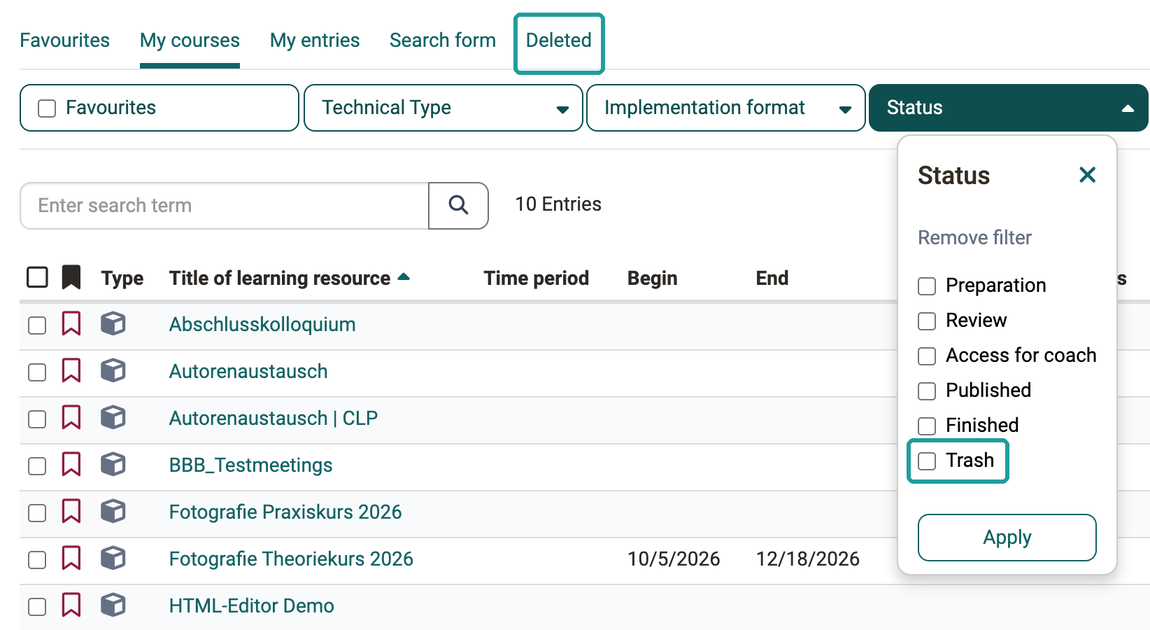Click course cube icon of BBB_Testmeetings
The image size is (1150, 630).
click(113, 464)
